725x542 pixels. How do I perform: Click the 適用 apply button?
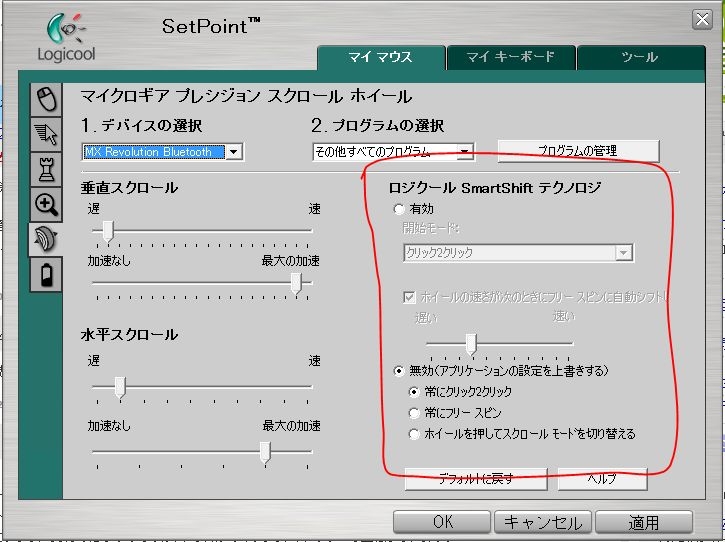tap(644, 522)
